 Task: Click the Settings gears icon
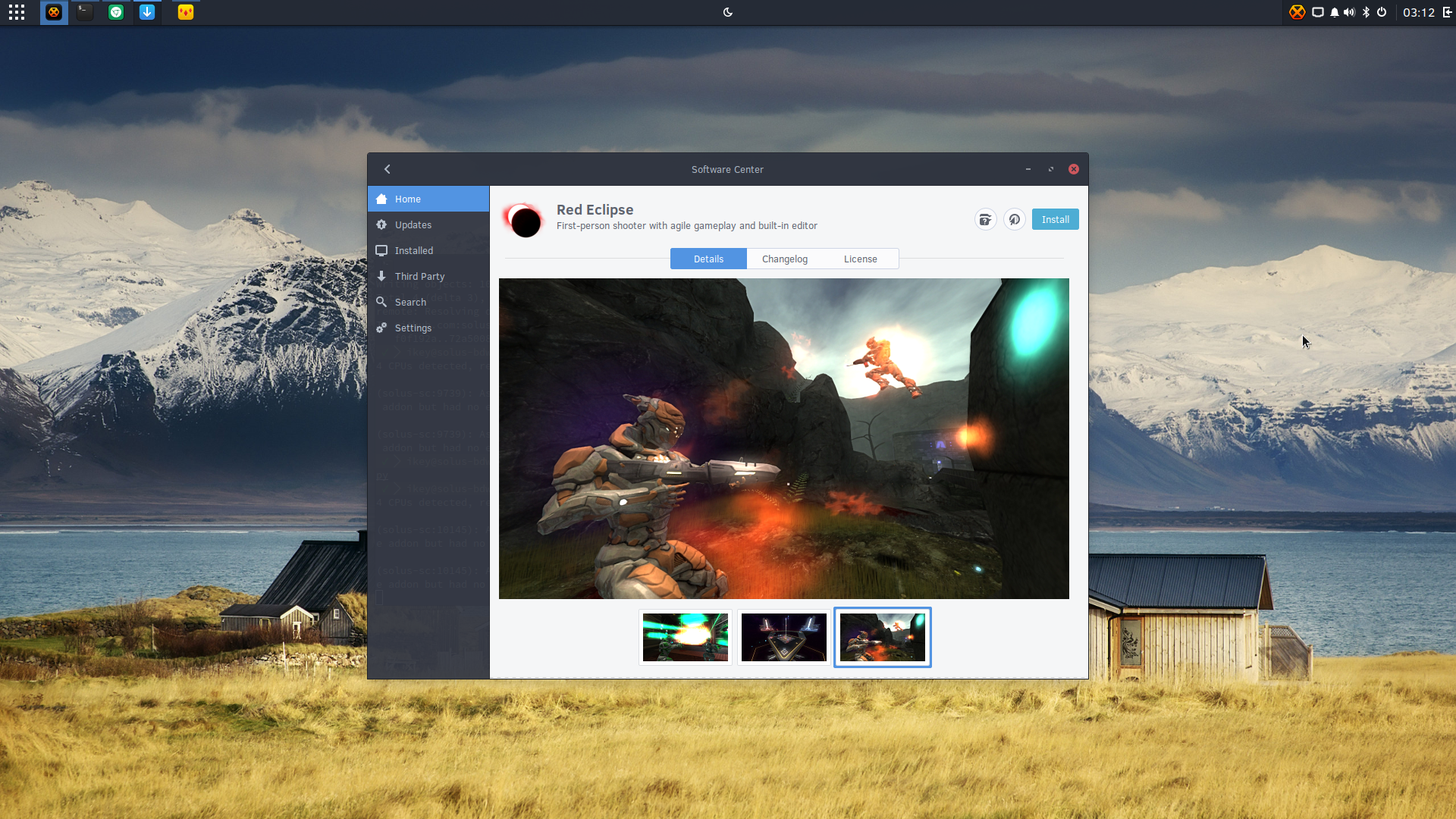coord(381,328)
